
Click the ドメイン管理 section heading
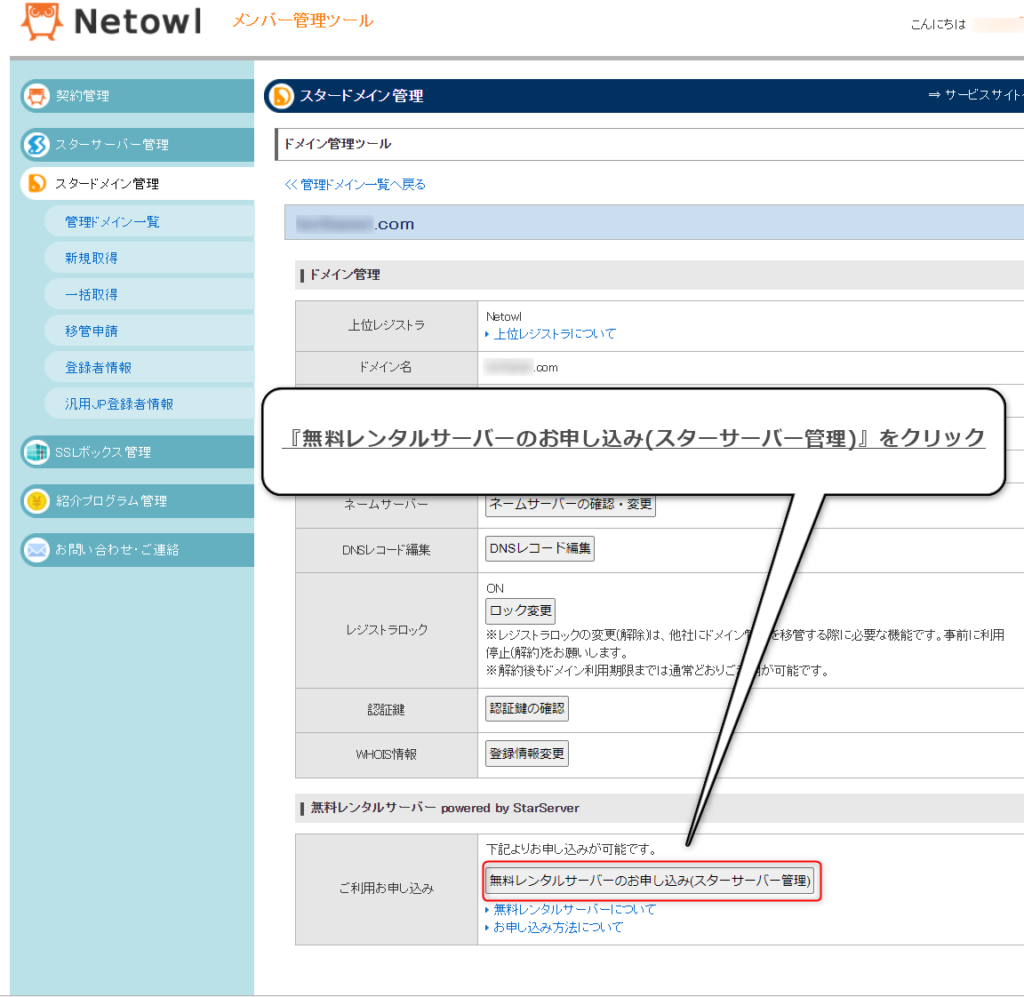(345, 275)
